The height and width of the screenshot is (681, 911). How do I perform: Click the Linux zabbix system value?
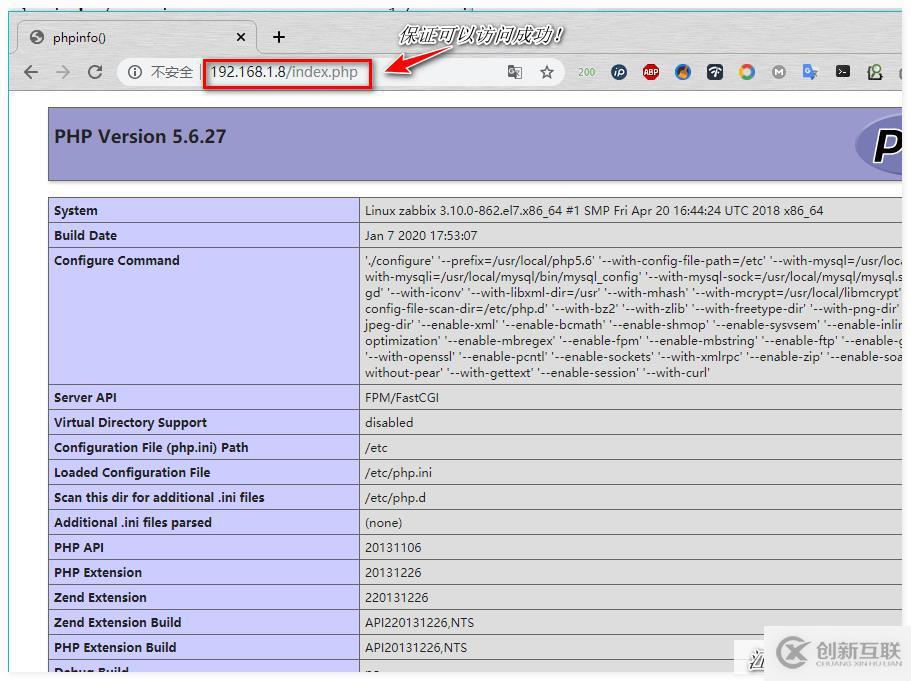[x=594, y=210]
